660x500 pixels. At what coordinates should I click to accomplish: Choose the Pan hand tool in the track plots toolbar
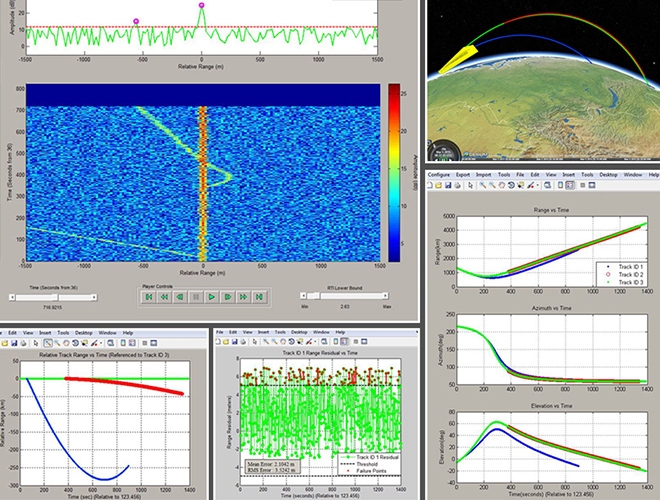502,185
